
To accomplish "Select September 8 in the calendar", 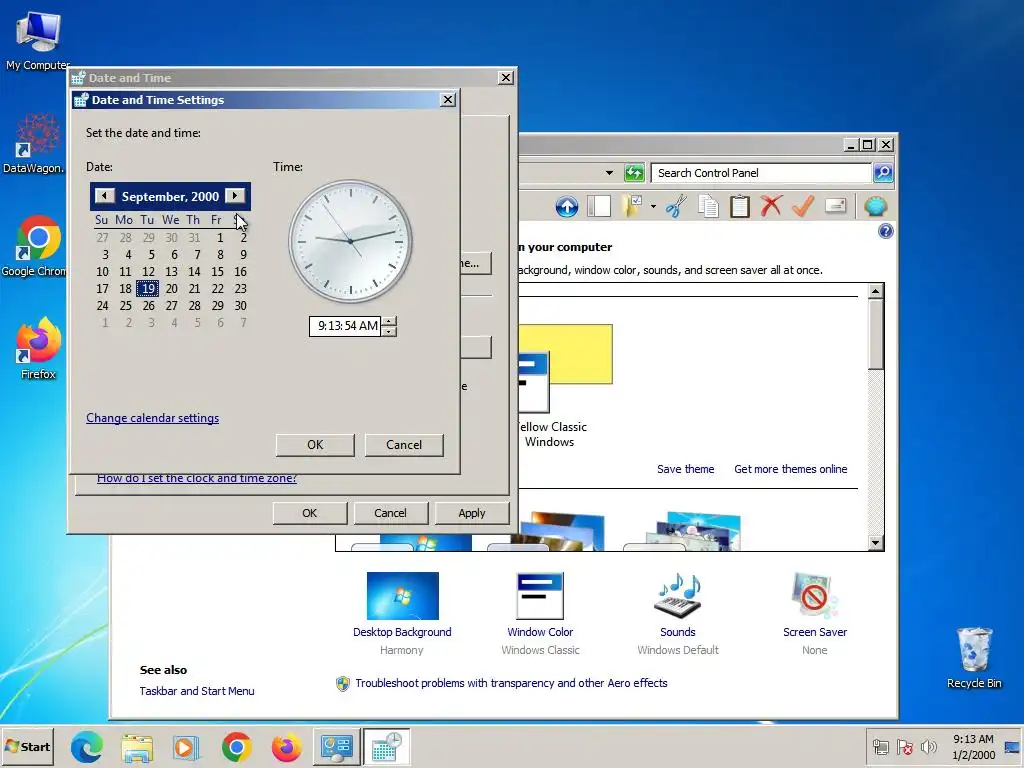I will click(220, 255).
